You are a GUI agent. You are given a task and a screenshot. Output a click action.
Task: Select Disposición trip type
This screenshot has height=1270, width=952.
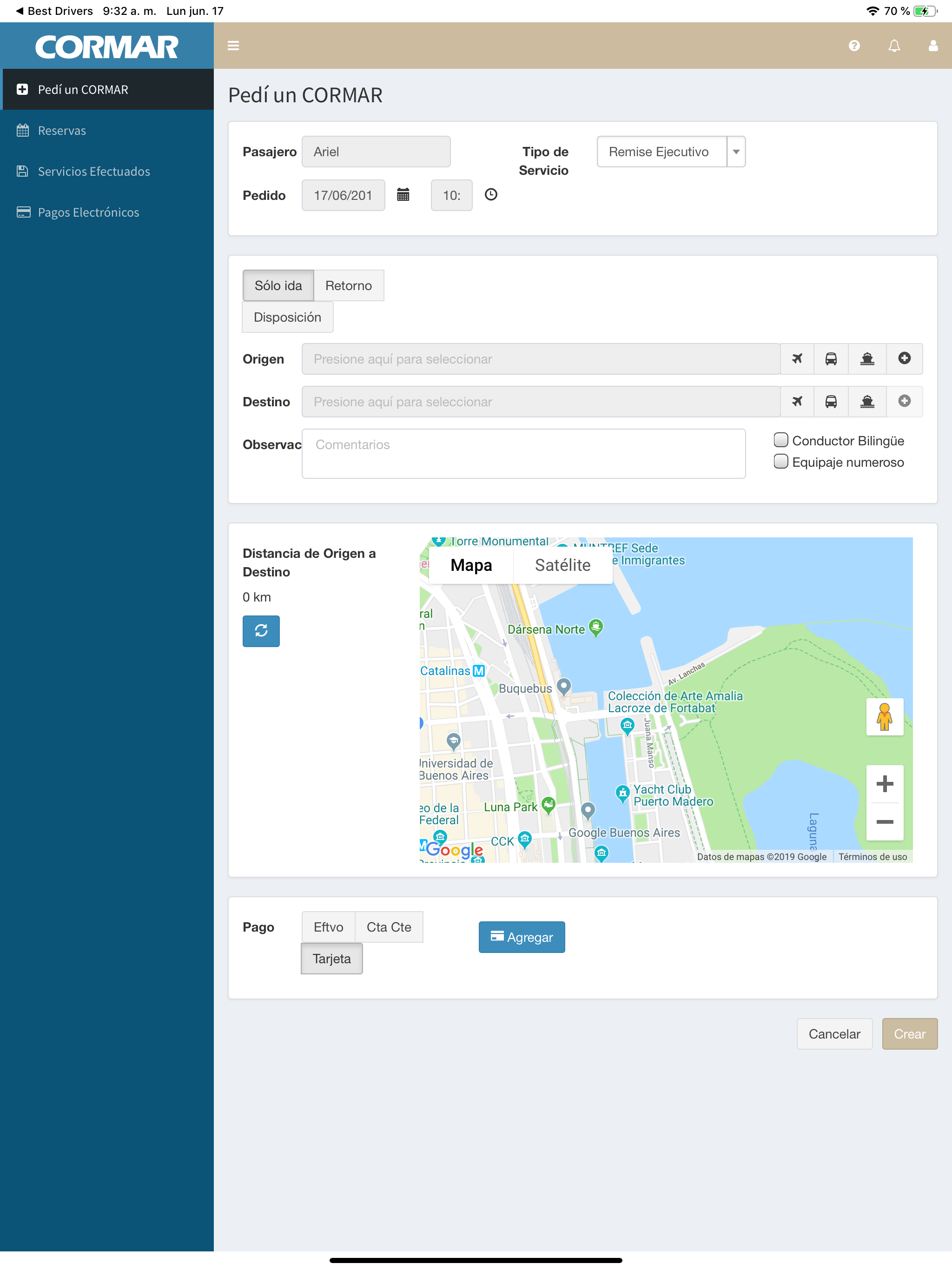(288, 317)
